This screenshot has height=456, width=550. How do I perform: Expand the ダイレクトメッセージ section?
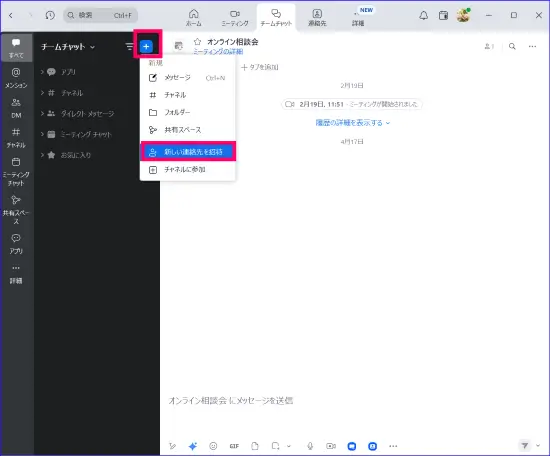[x=77, y=114]
